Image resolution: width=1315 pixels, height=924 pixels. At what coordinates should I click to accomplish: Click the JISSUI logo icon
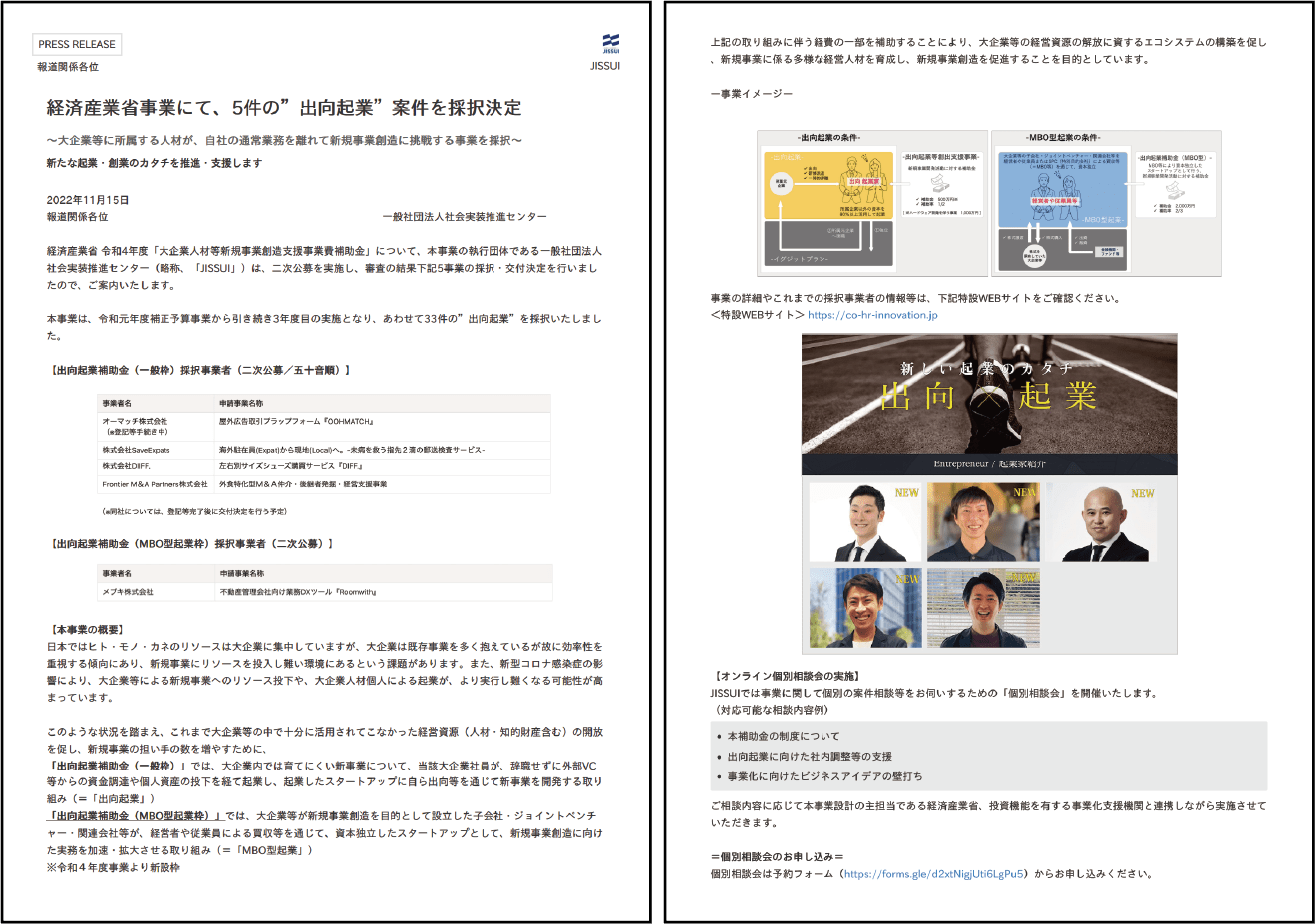pos(611,44)
